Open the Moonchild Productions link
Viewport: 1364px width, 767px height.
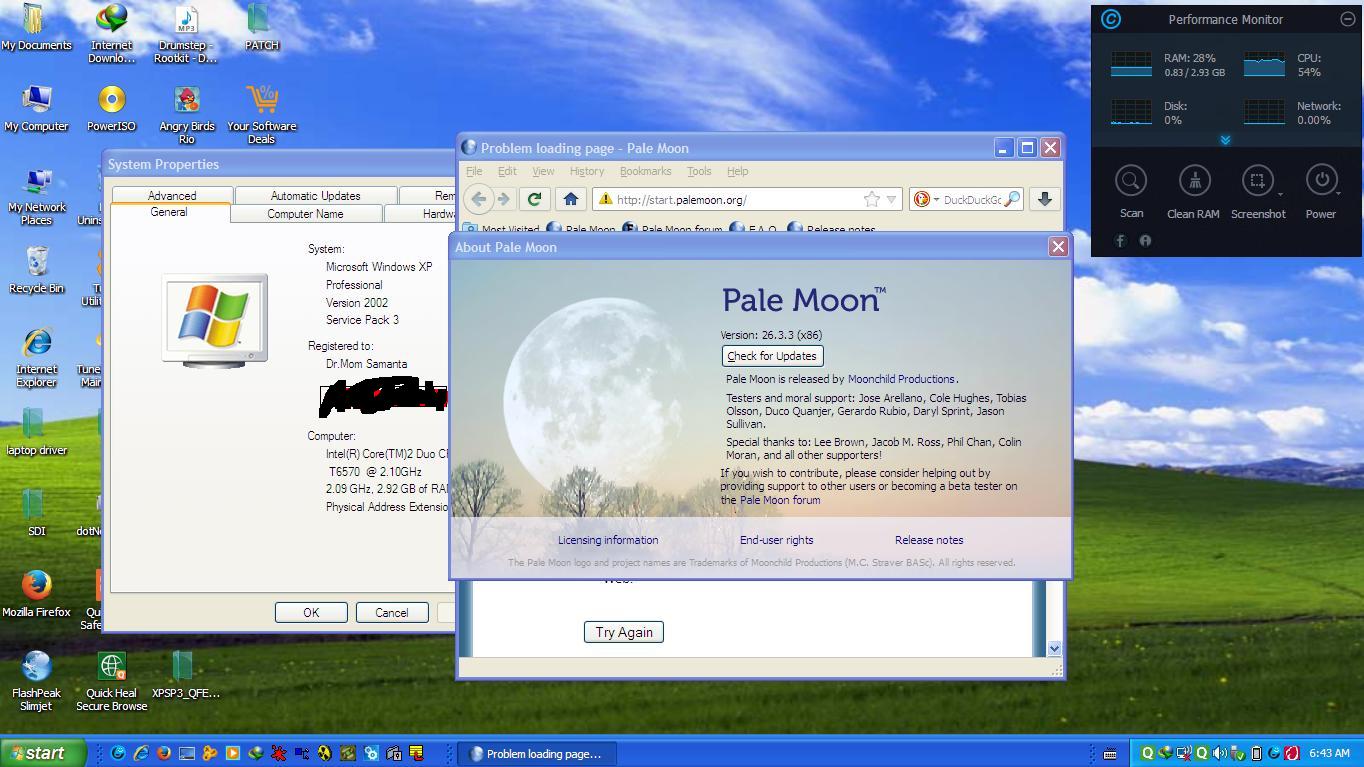tap(901, 379)
